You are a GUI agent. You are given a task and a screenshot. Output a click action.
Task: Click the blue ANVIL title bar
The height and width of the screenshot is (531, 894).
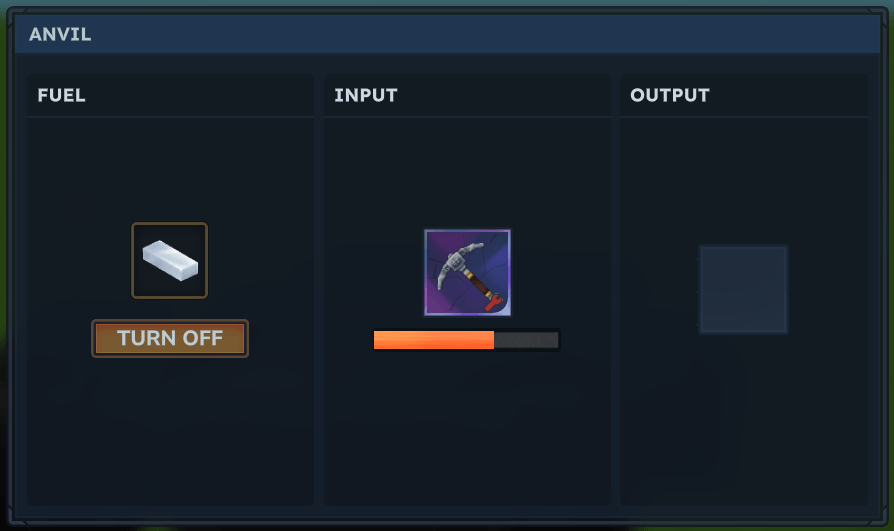click(448, 34)
